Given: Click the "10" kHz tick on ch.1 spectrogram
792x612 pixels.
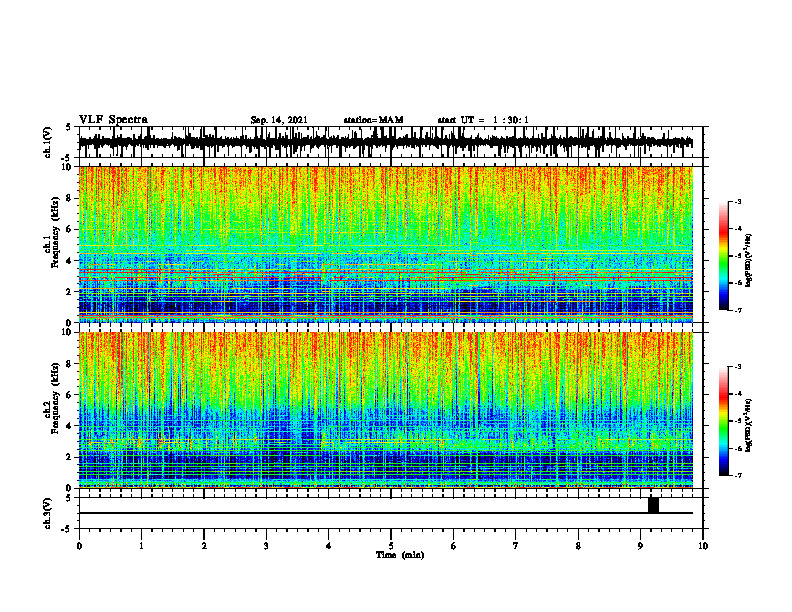Looking at the screenshot, I should (69, 167).
